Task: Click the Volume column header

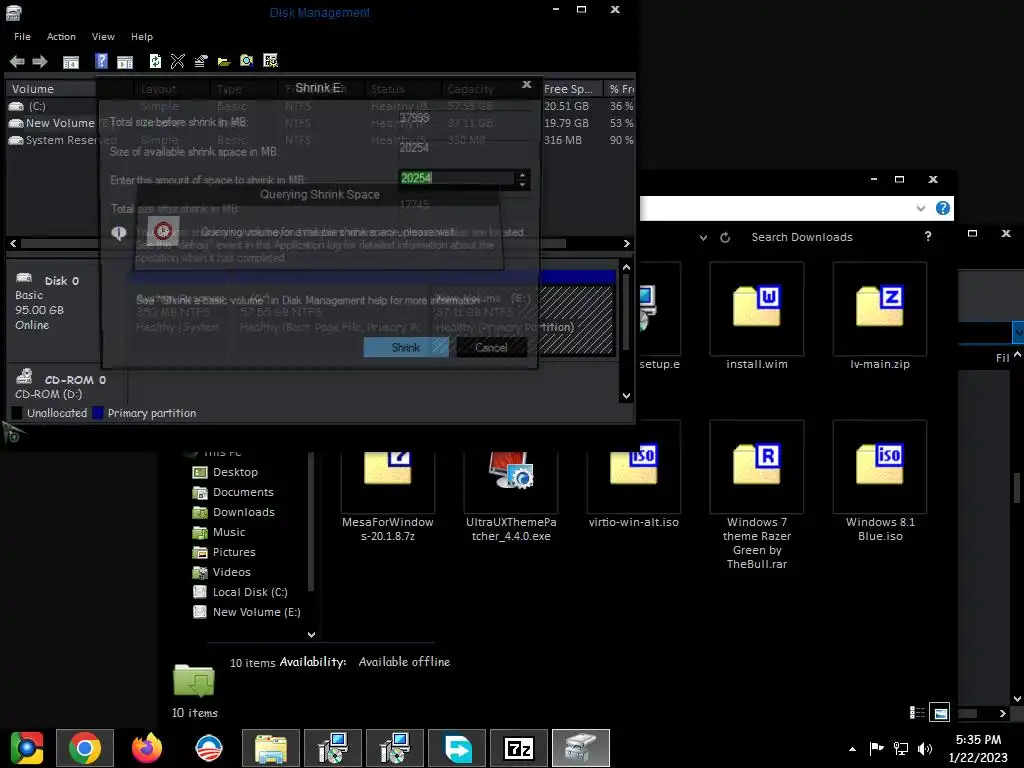Action: point(51,89)
